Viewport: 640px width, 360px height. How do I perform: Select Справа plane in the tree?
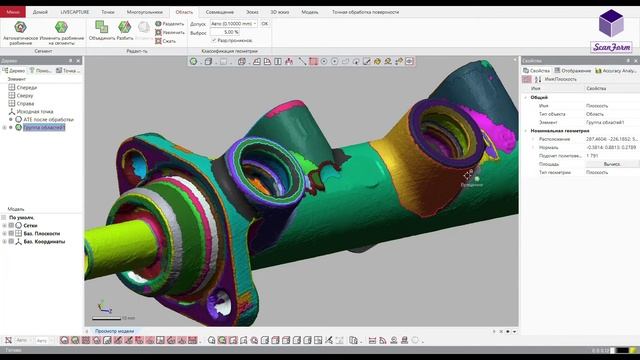coord(25,104)
